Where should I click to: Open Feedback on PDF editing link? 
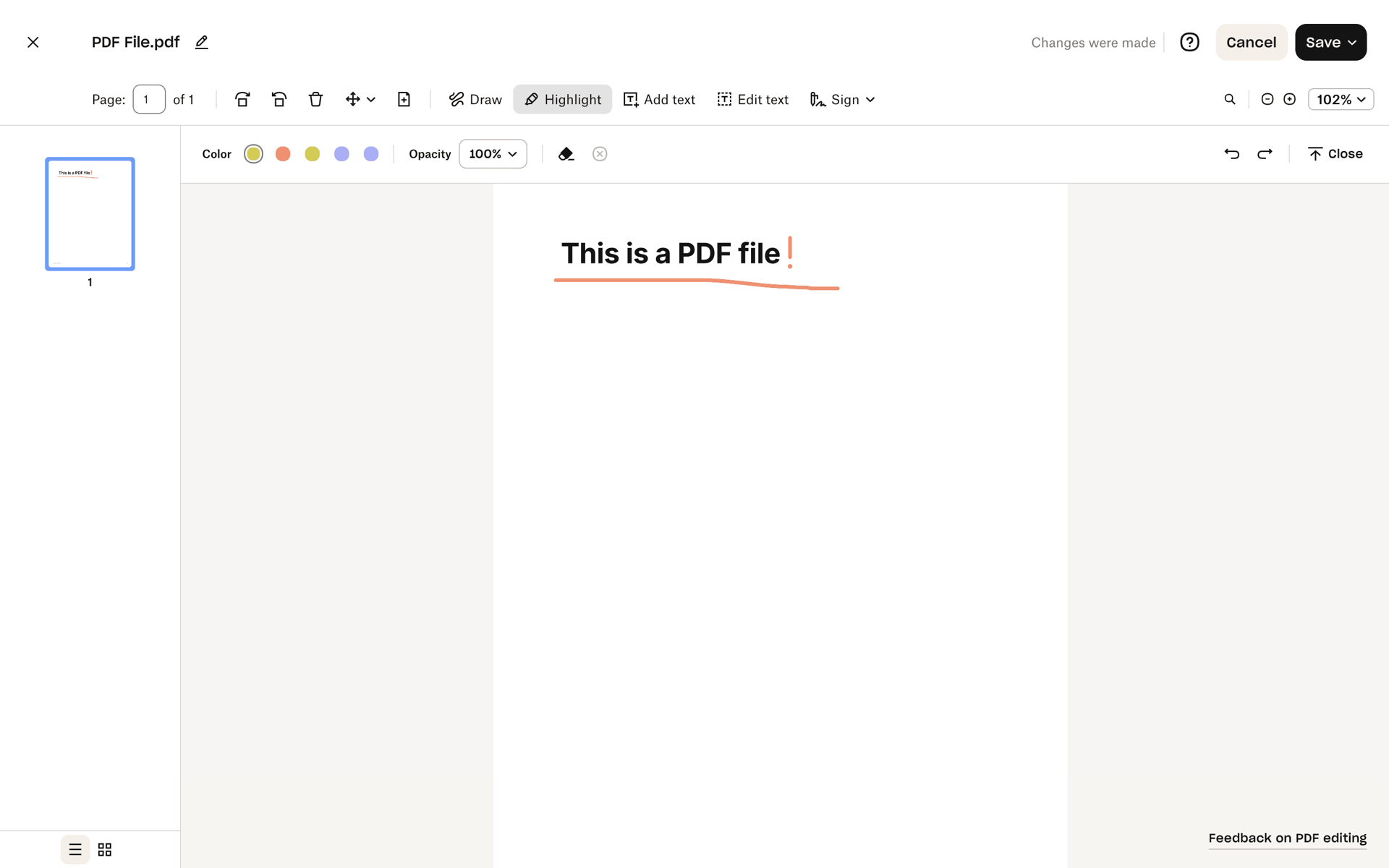1288,838
